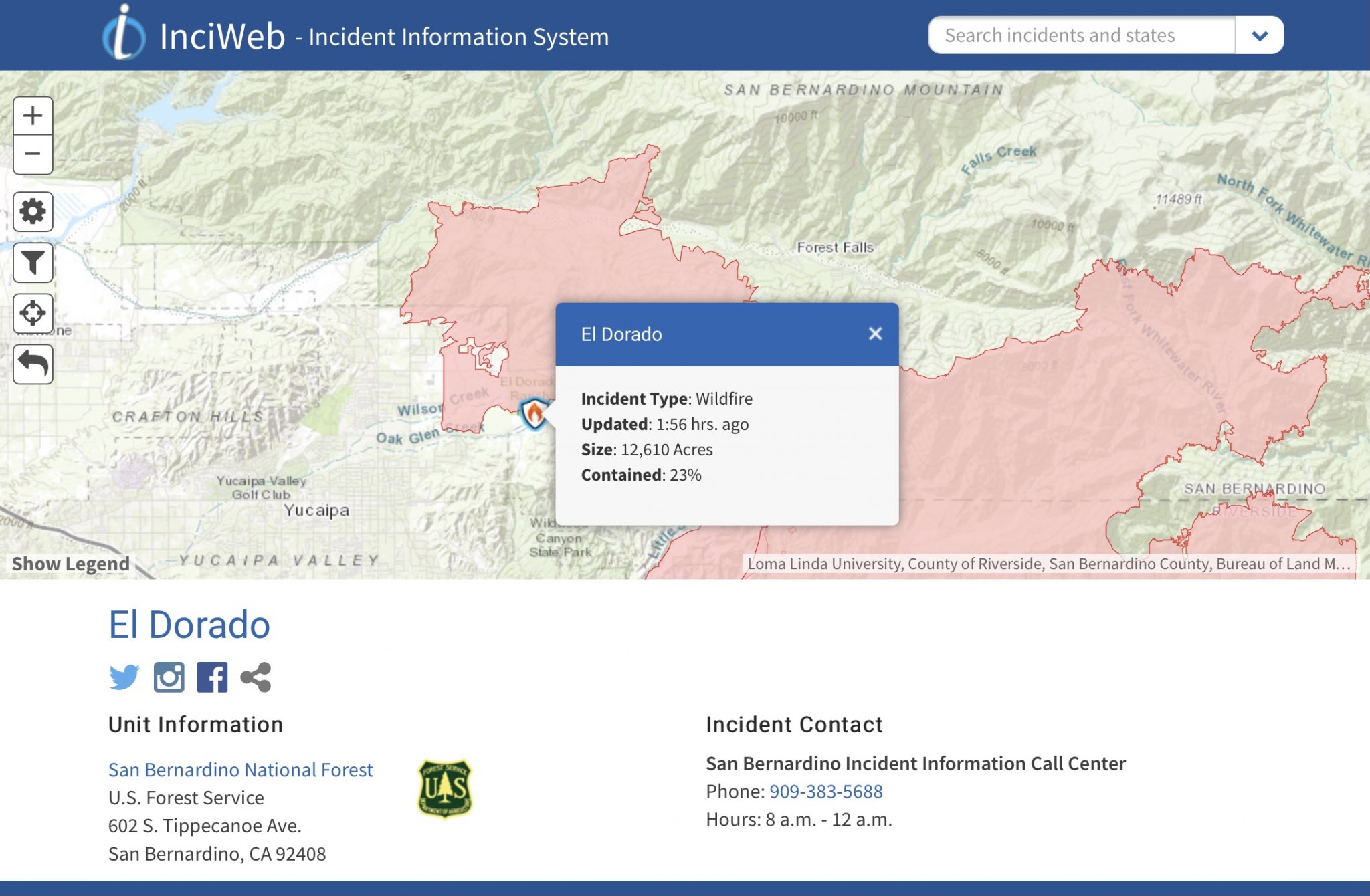Click the Yucaipa Valley Golf Club label
The image size is (1370, 896).
(261, 487)
